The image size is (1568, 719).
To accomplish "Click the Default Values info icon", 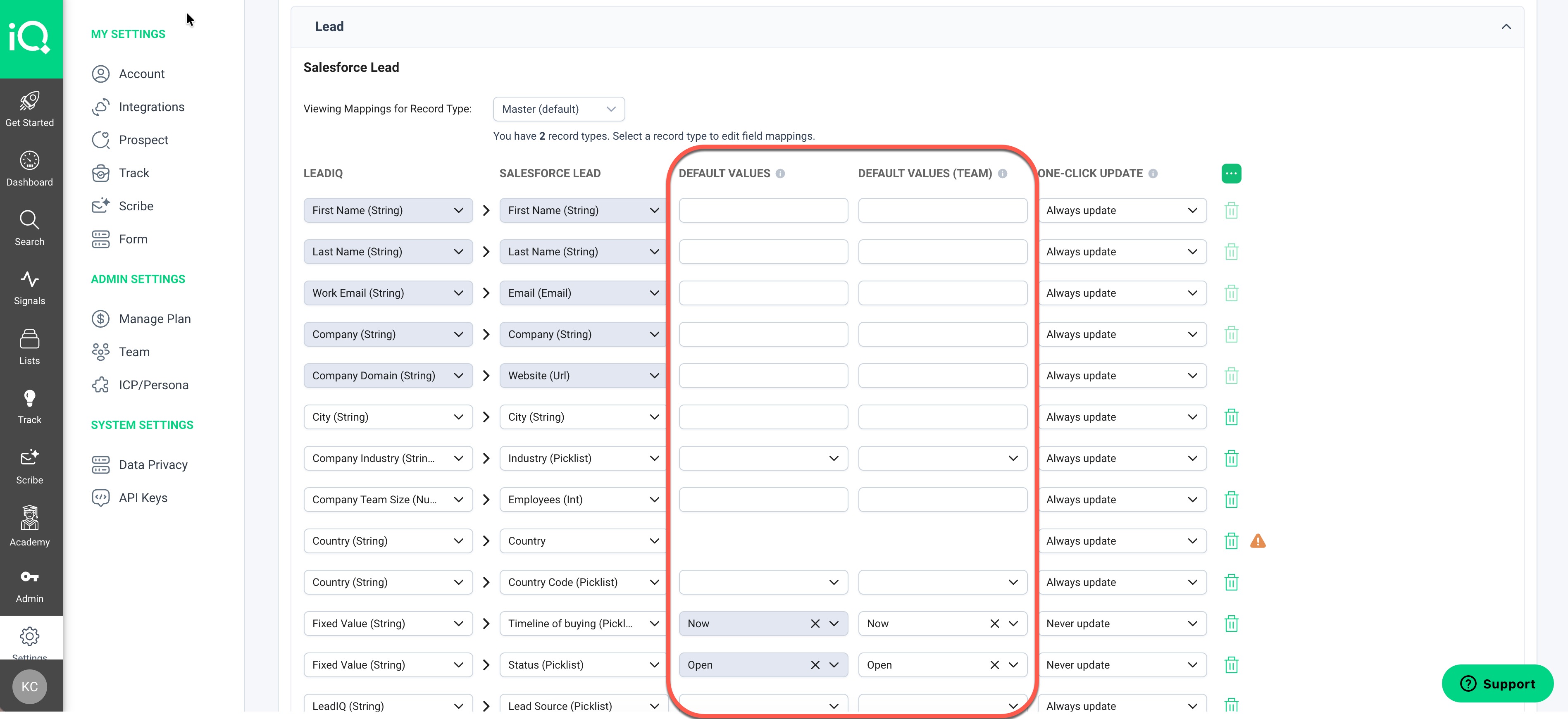I will [780, 174].
